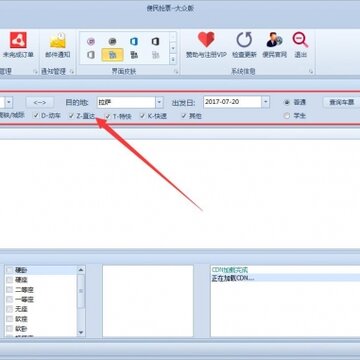Screen dimensions: 360x360
Task: Click the swap stations <--> button
Action: (x=40, y=102)
